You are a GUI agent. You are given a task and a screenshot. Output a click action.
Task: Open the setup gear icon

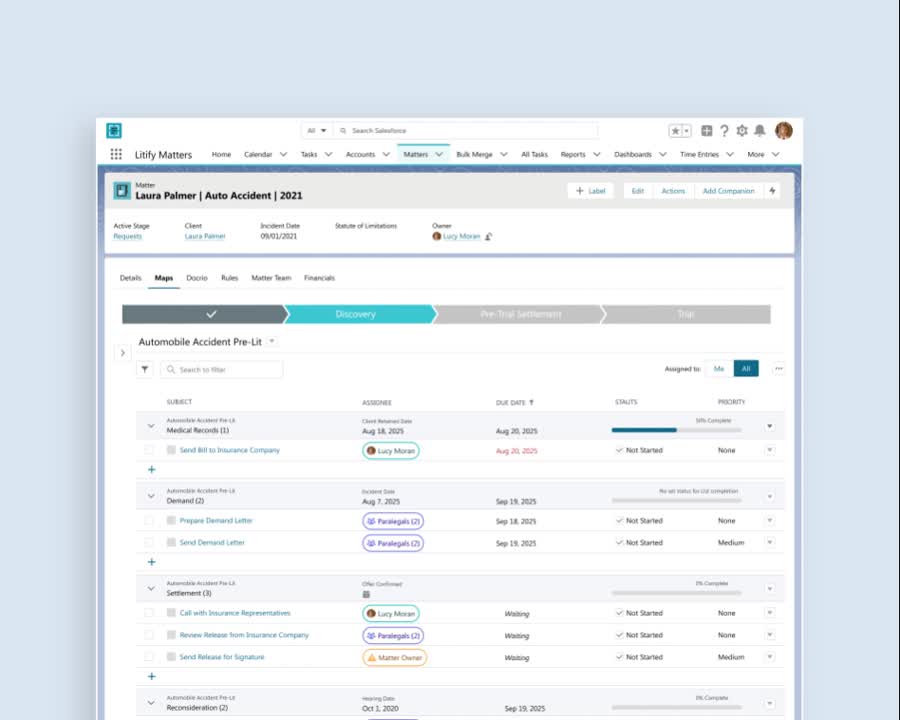pyautogui.click(x=742, y=131)
